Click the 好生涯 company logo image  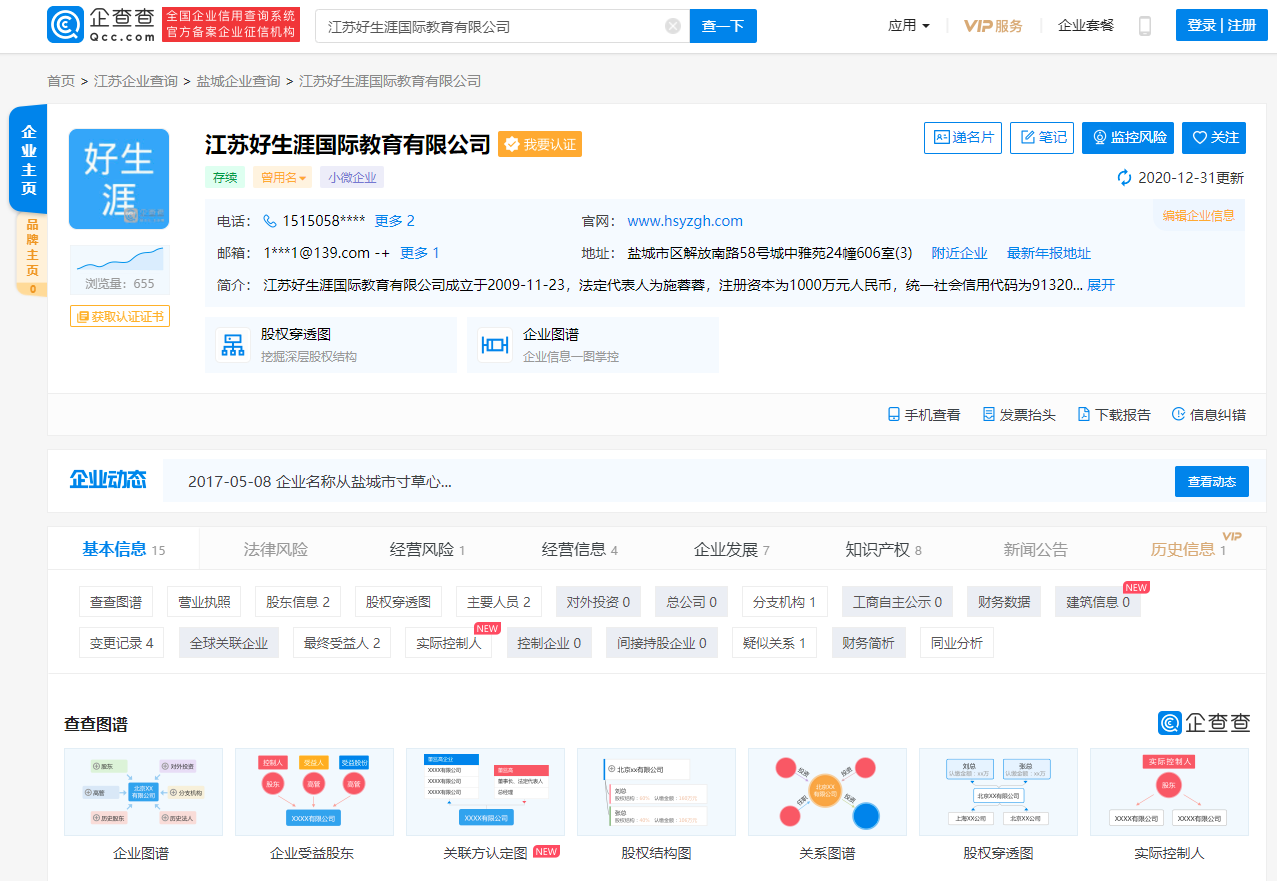pyautogui.click(x=119, y=179)
